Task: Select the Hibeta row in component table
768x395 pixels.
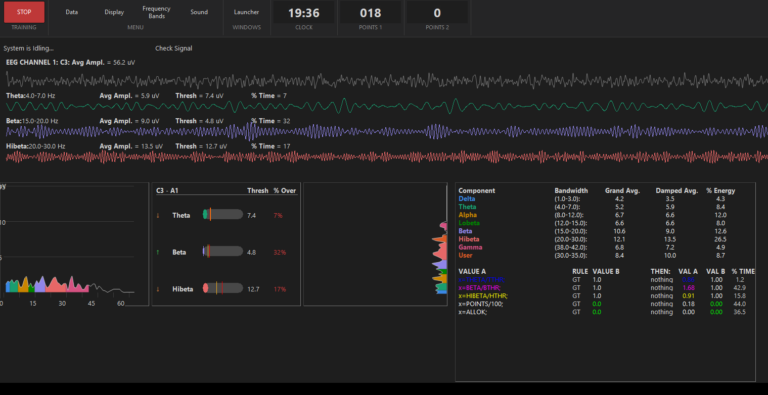Action: point(600,239)
